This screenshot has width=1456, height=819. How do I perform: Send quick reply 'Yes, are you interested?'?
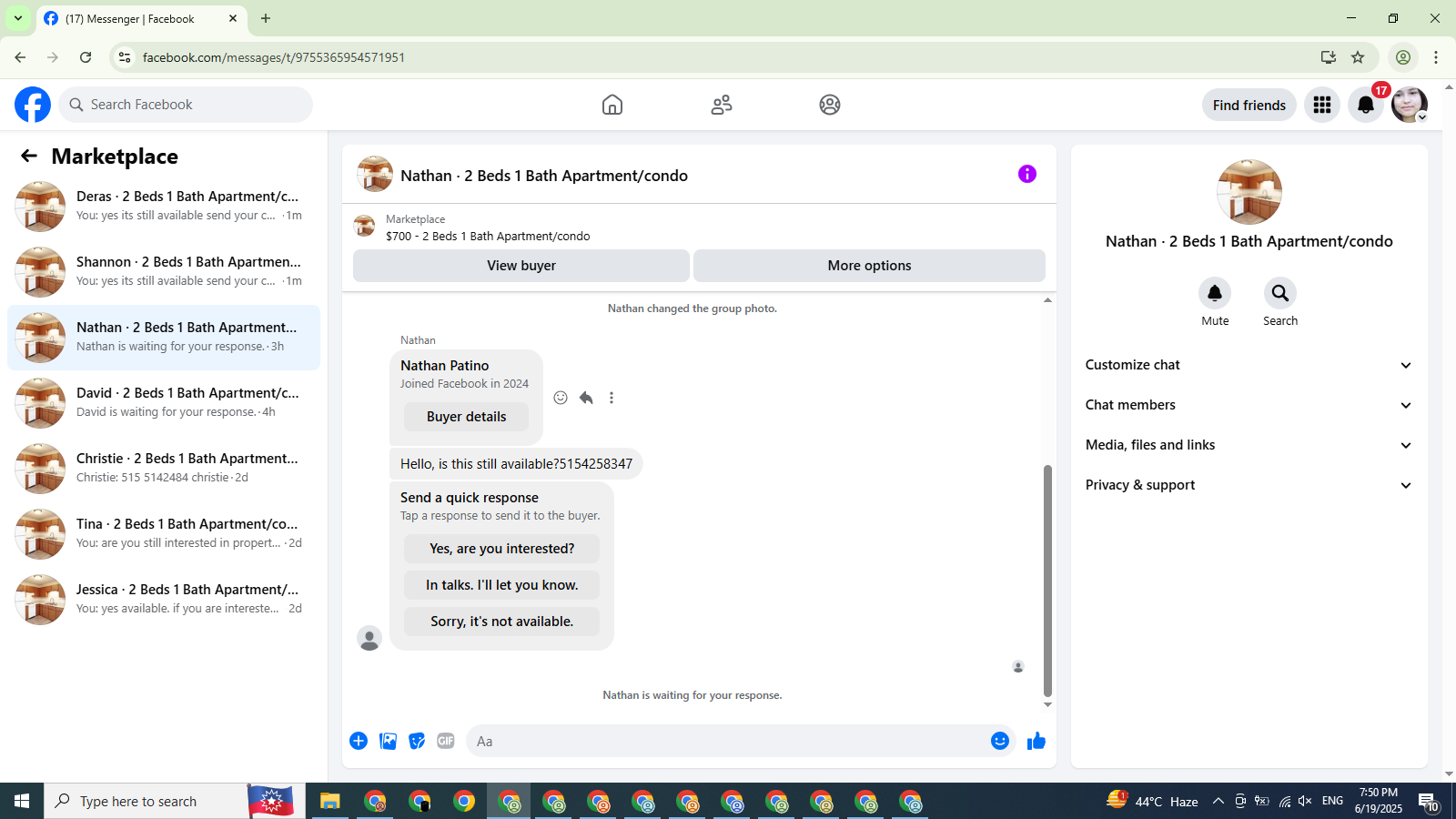coord(501,549)
